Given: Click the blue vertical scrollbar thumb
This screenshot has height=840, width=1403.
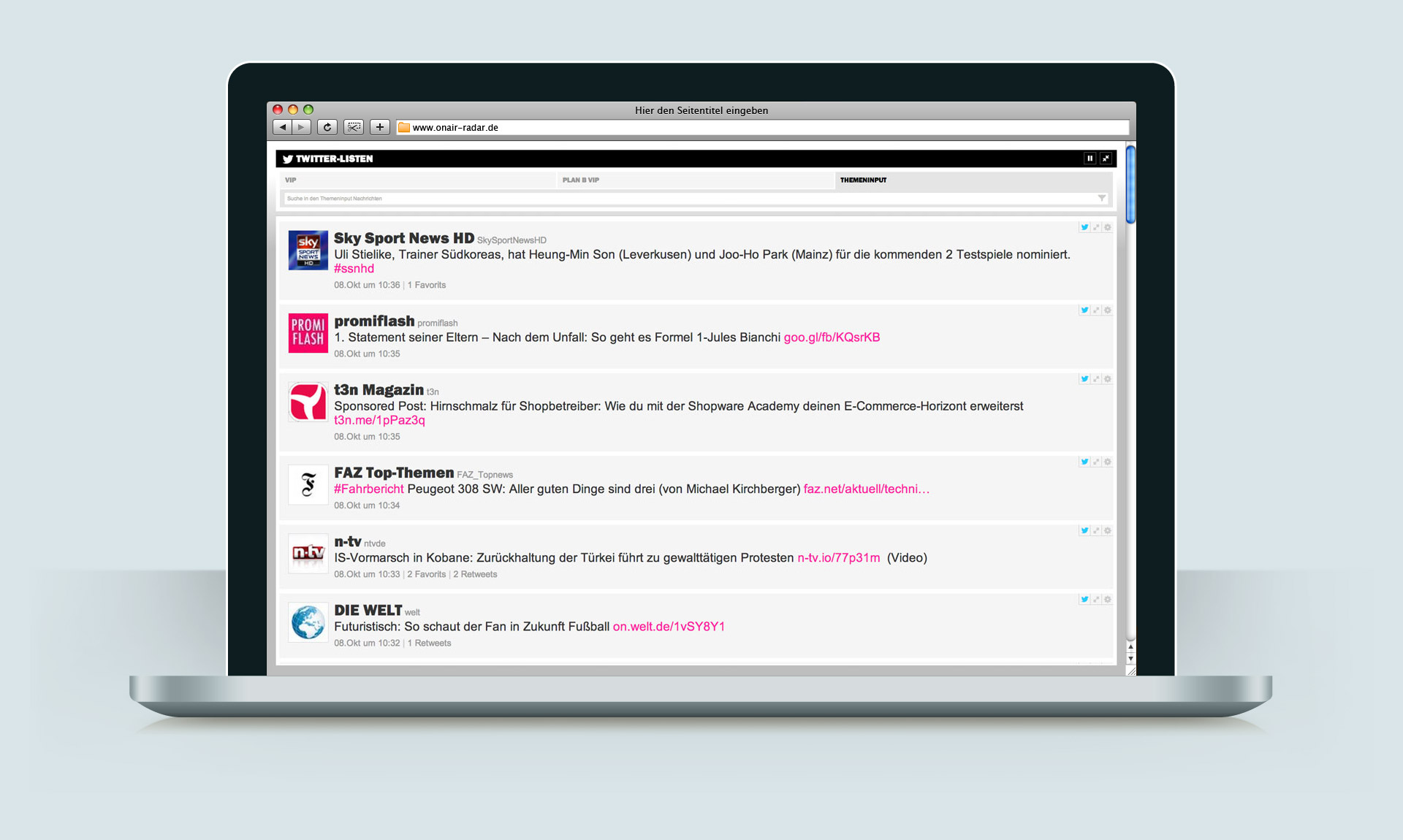Looking at the screenshot, I should (x=1130, y=184).
